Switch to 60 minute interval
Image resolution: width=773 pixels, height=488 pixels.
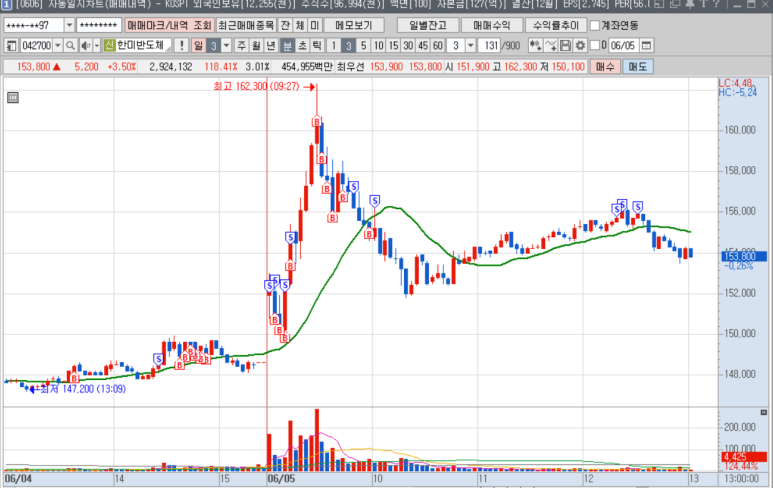coord(437,46)
